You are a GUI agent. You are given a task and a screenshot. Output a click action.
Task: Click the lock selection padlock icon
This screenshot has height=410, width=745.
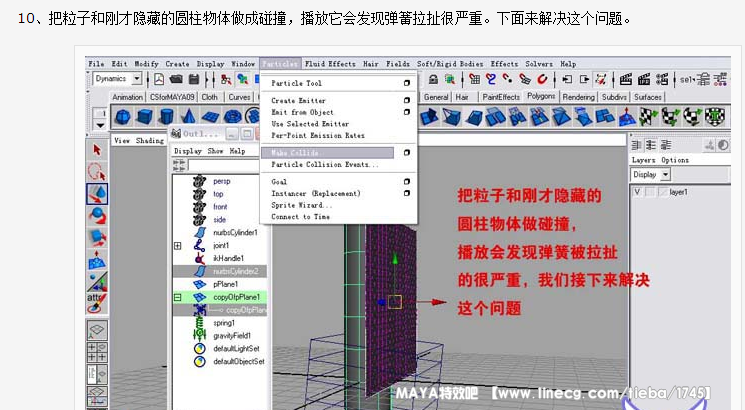(433, 79)
